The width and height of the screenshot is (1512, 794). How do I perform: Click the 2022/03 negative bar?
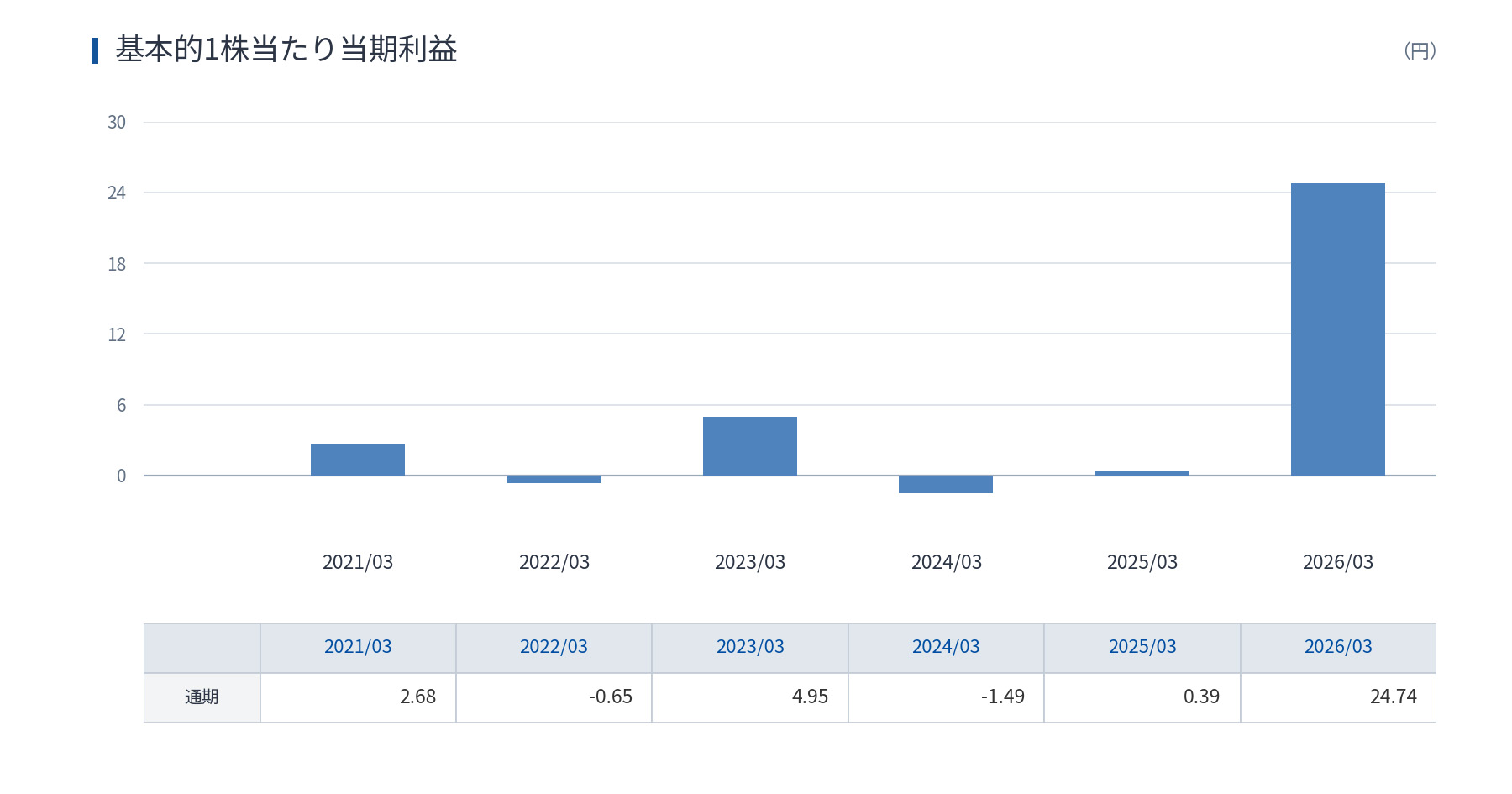point(554,479)
